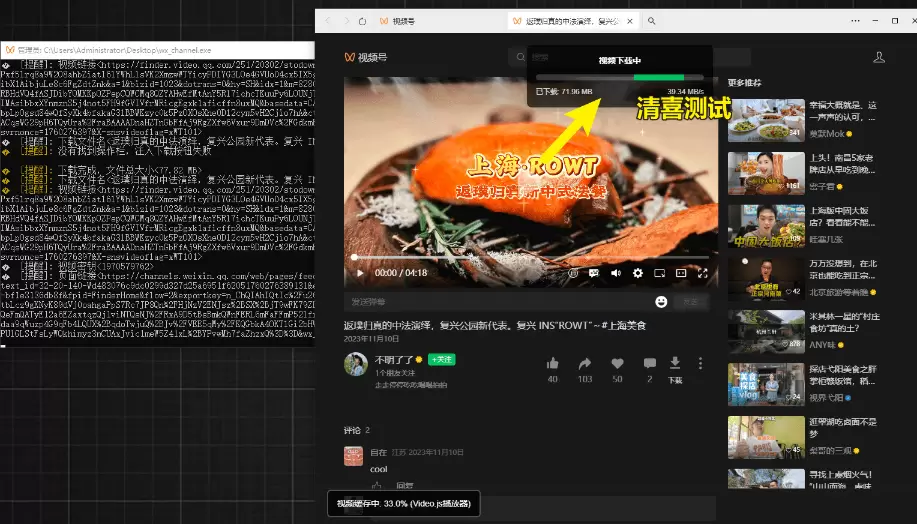917x524 pixels.
Task: Go forward with the browser forward arrow
Action: point(346,21)
